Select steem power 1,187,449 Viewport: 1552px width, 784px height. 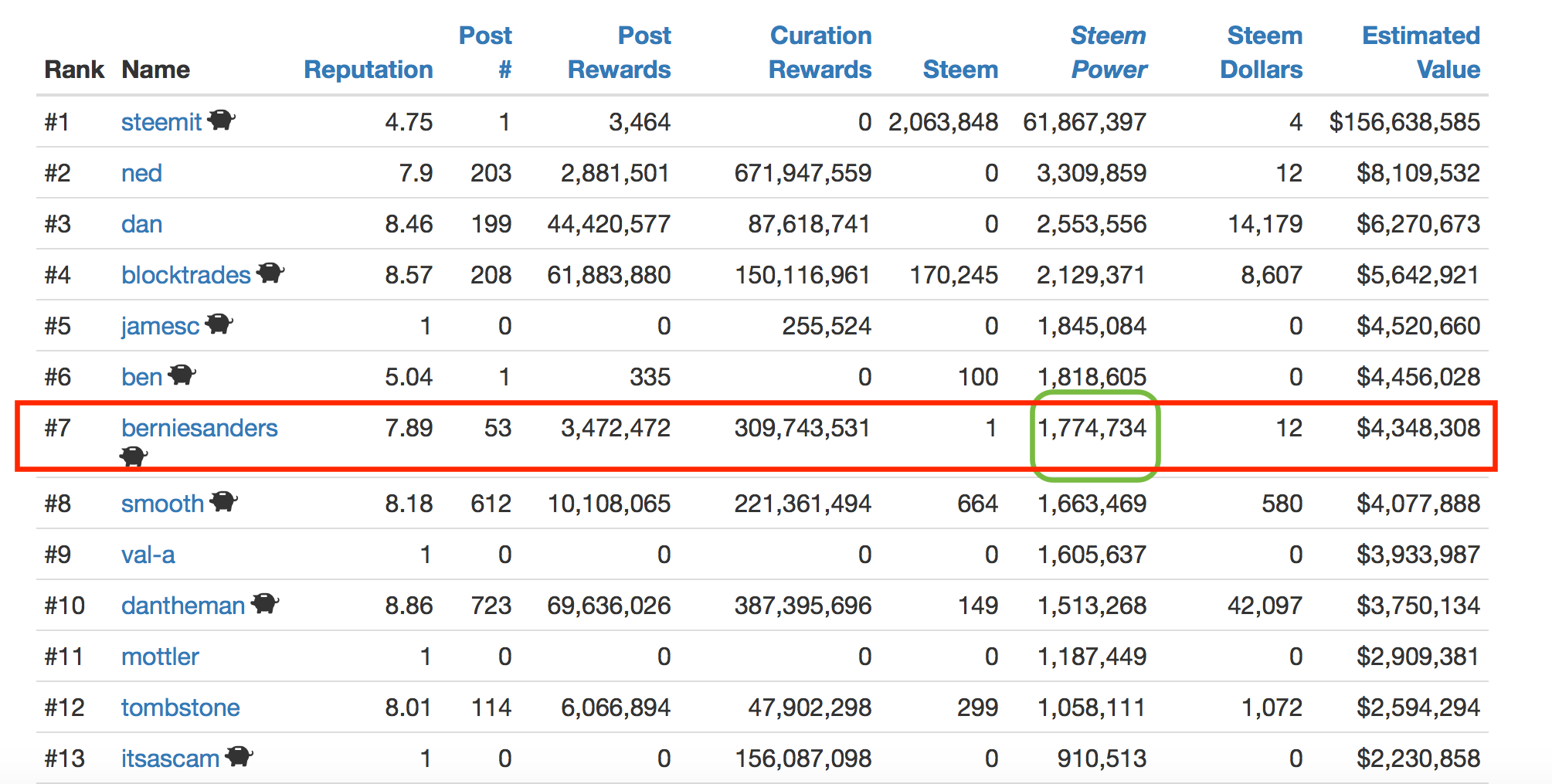click(1092, 657)
